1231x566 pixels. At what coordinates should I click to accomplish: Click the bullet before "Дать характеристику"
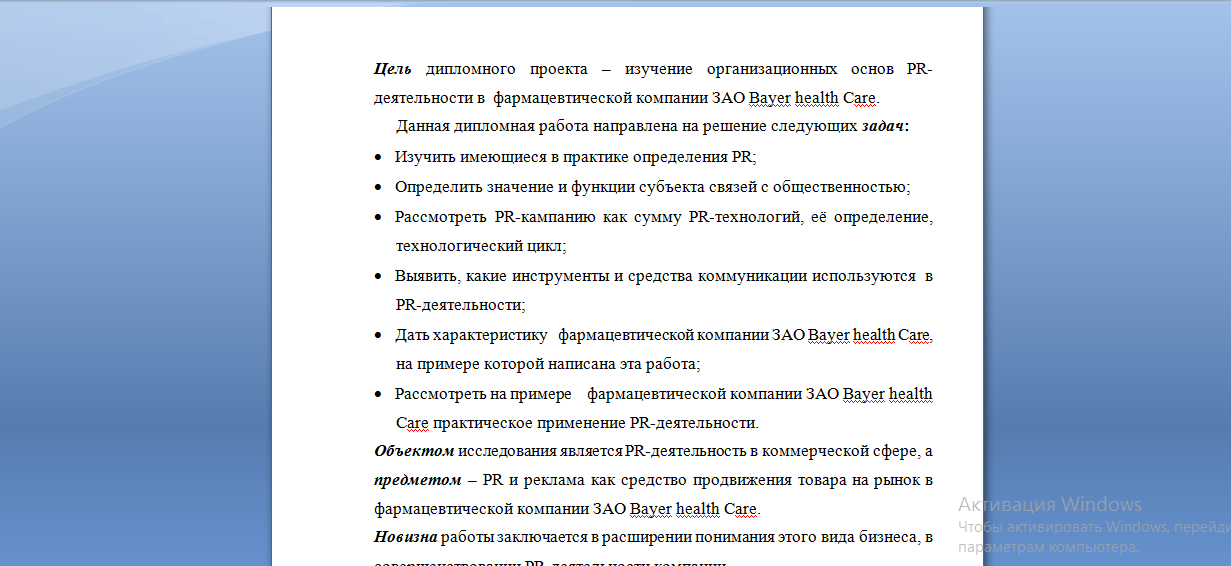coord(378,335)
